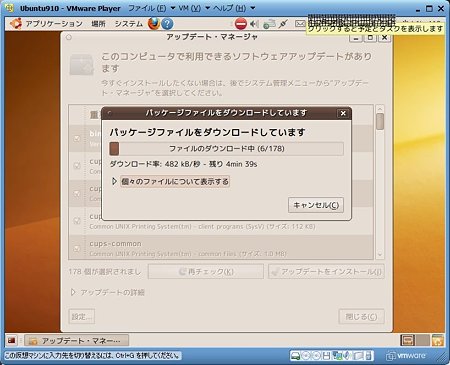Click the red no-entry notification icon

tap(240, 24)
